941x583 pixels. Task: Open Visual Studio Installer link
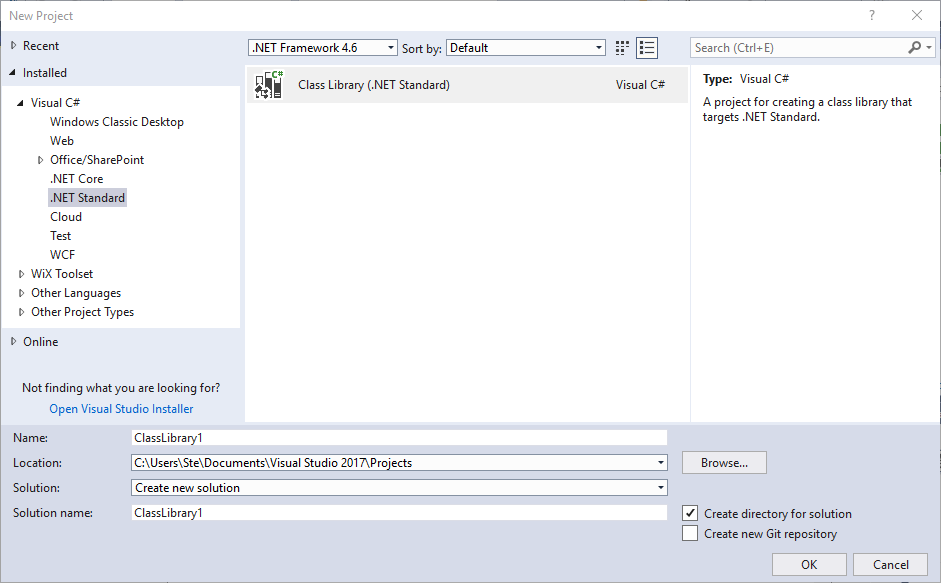click(120, 408)
